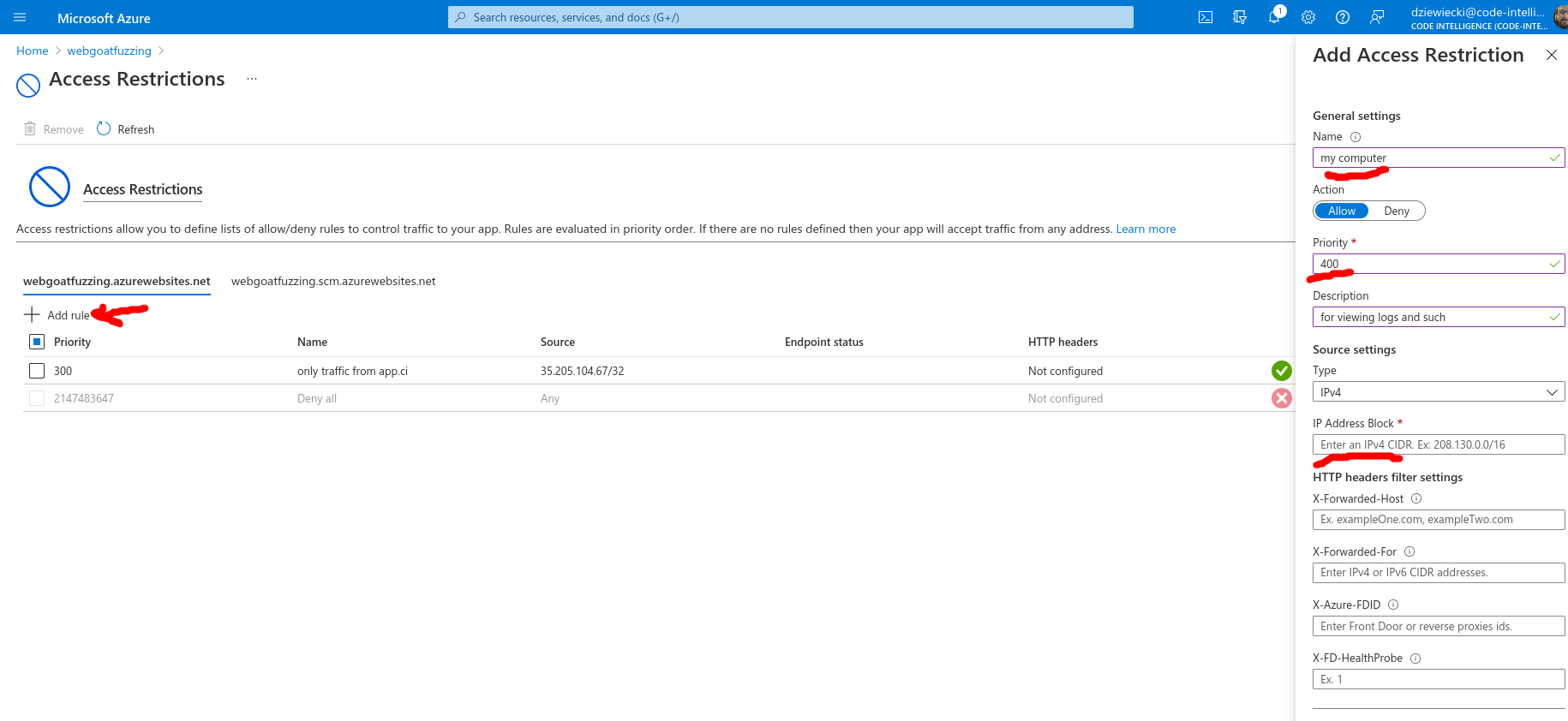The height and width of the screenshot is (721, 1568).
Task: Focus the Azure search resources box
Action: [x=790, y=17]
